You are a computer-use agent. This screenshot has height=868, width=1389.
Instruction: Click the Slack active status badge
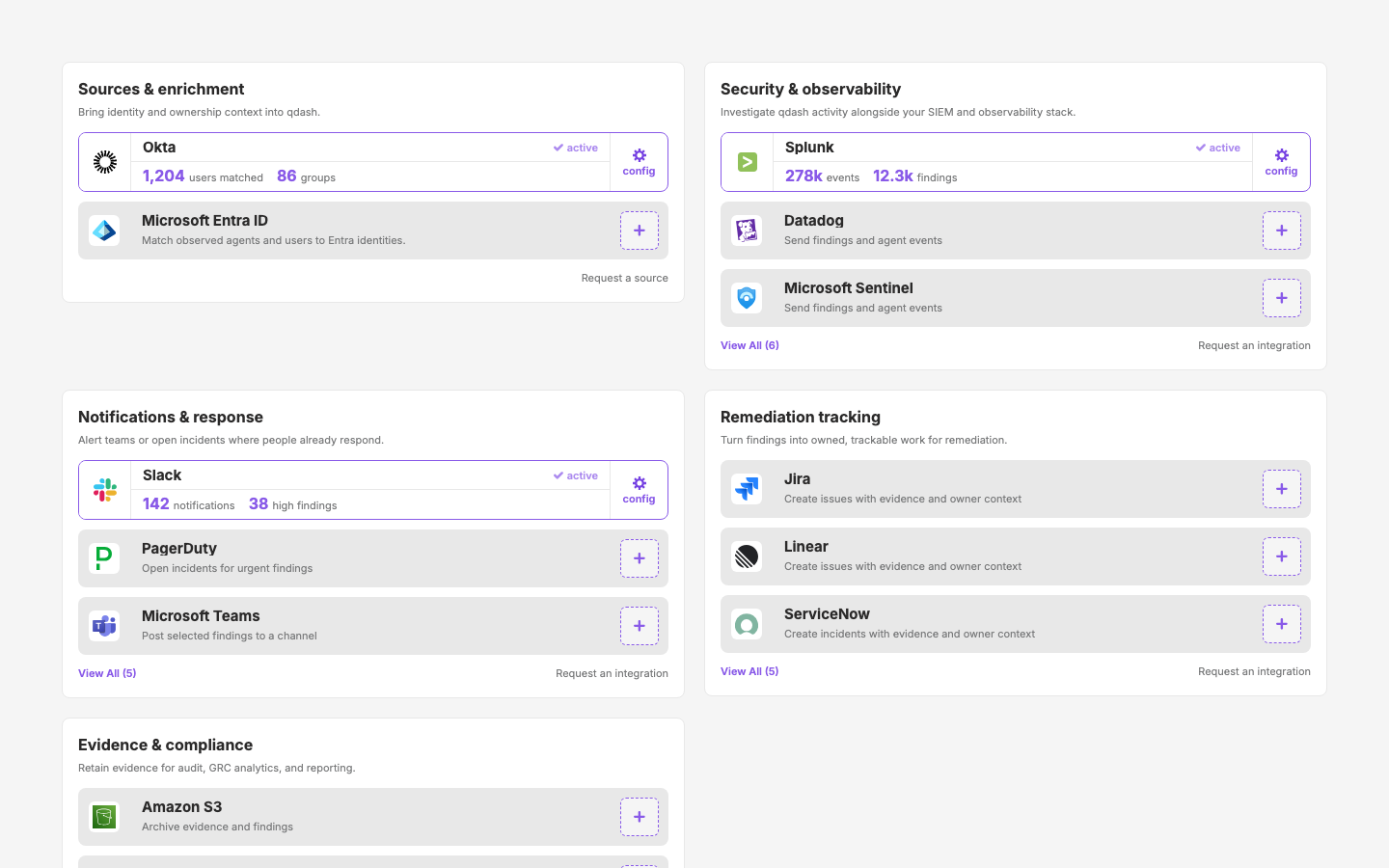575,475
